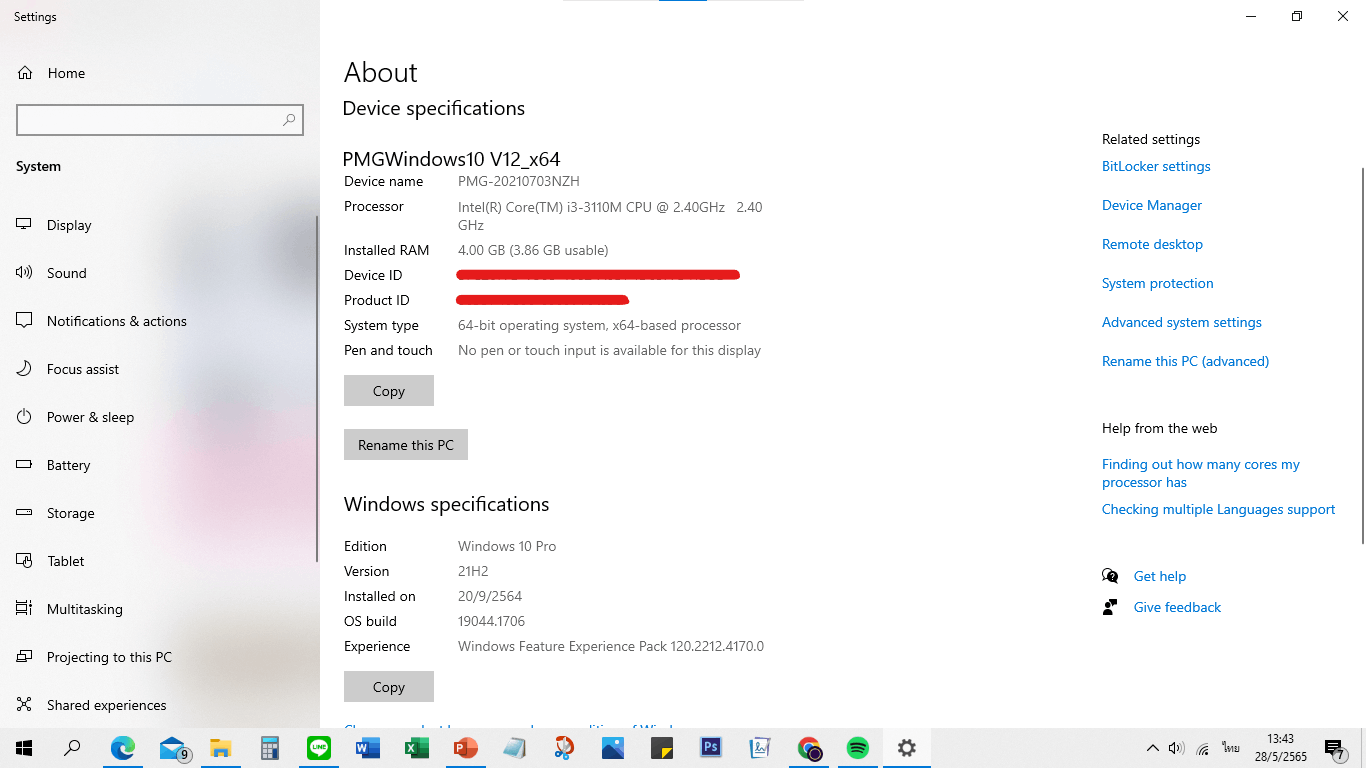Open the Display settings page
This screenshot has height=768, width=1366.
[160, 225]
